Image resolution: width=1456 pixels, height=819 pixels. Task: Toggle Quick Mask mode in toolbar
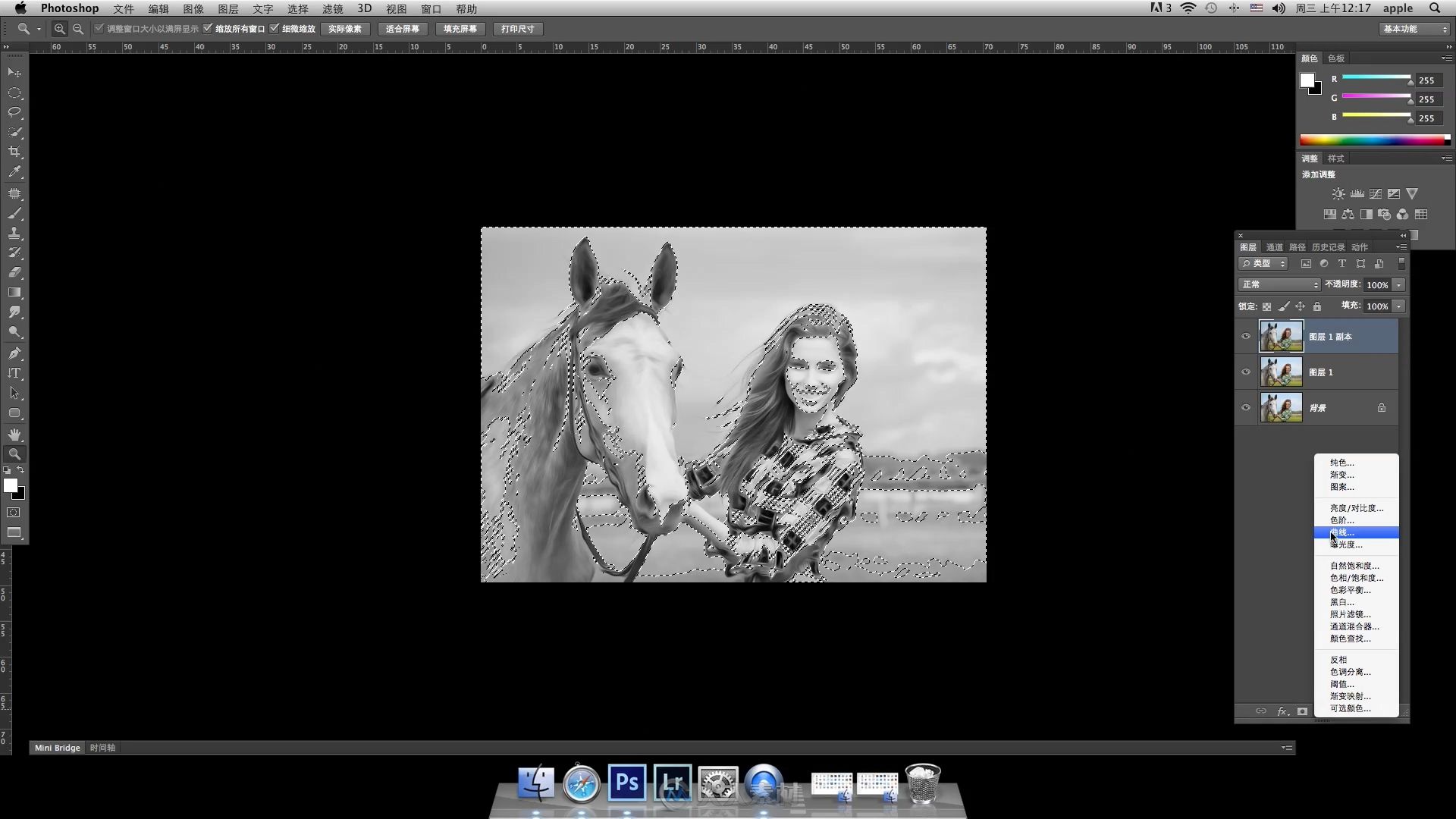pyautogui.click(x=14, y=513)
